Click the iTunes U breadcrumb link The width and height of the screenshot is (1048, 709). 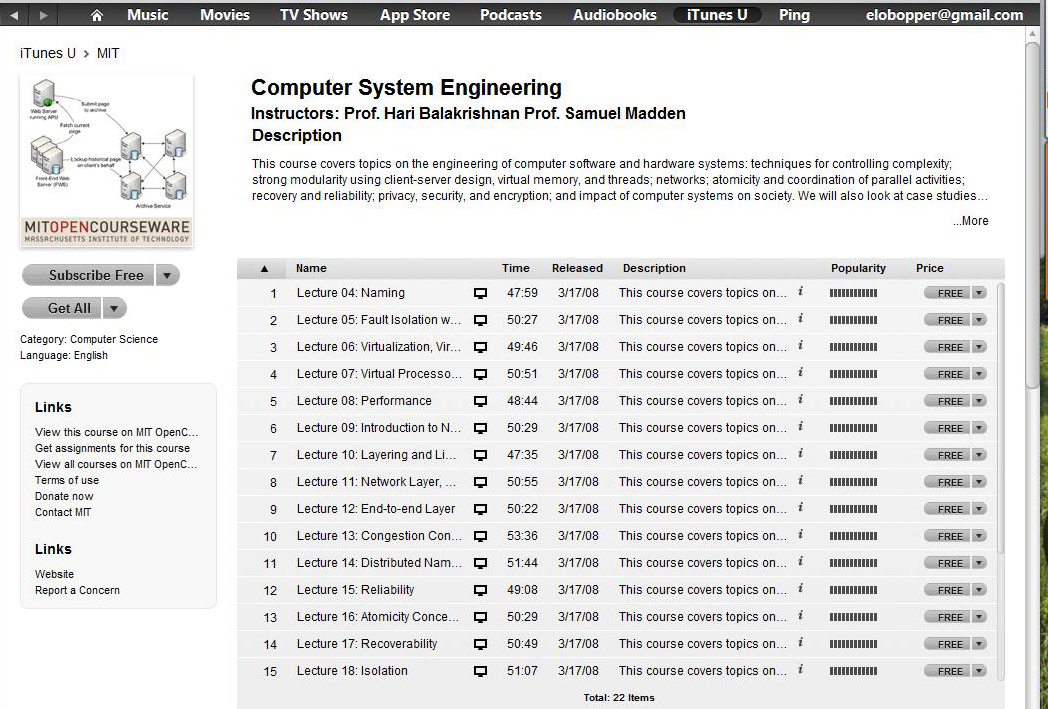point(48,53)
